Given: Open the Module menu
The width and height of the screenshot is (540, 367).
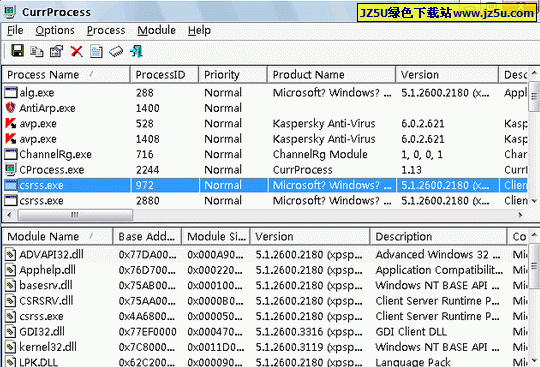Looking at the screenshot, I should 156,30.
